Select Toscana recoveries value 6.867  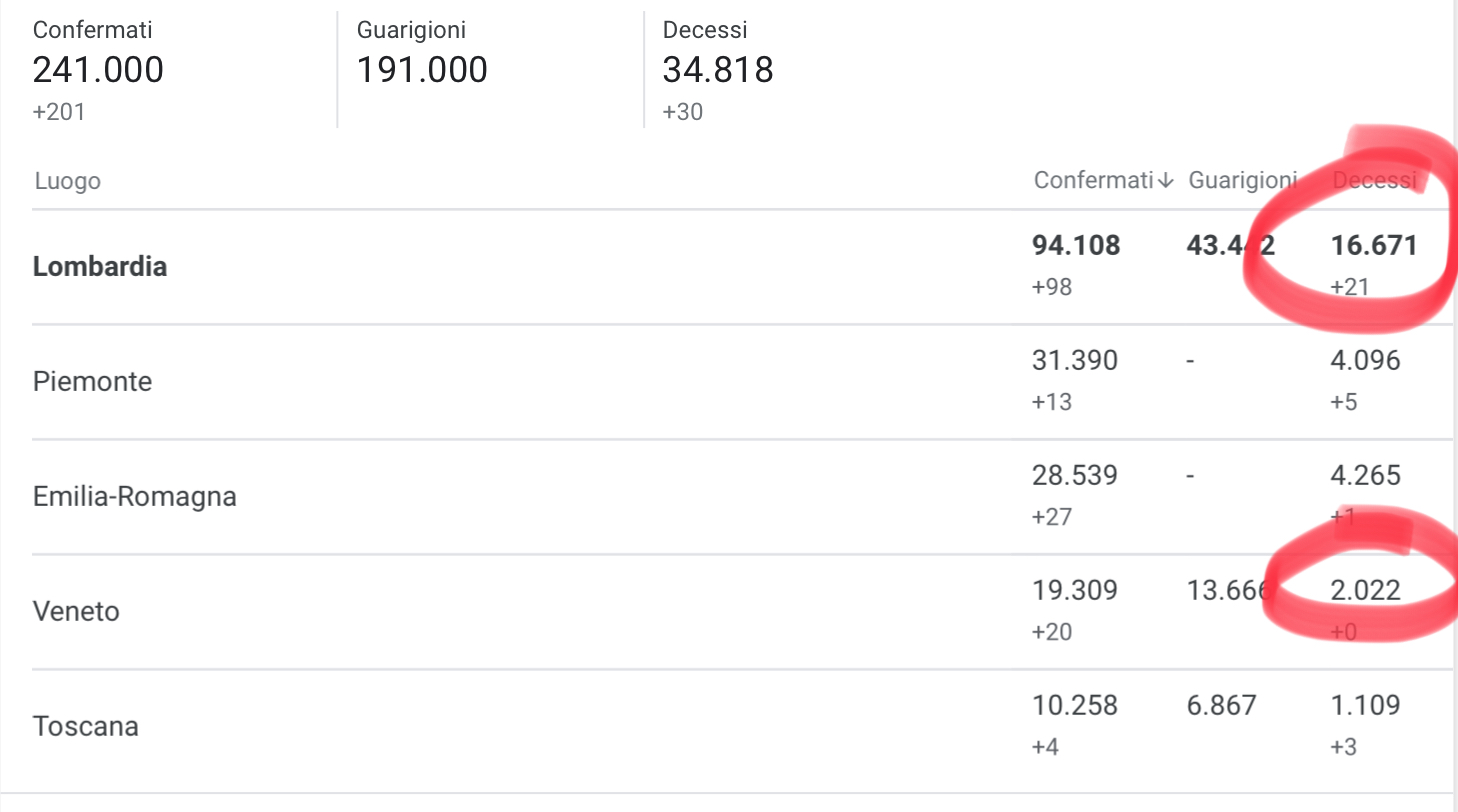point(1221,705)
